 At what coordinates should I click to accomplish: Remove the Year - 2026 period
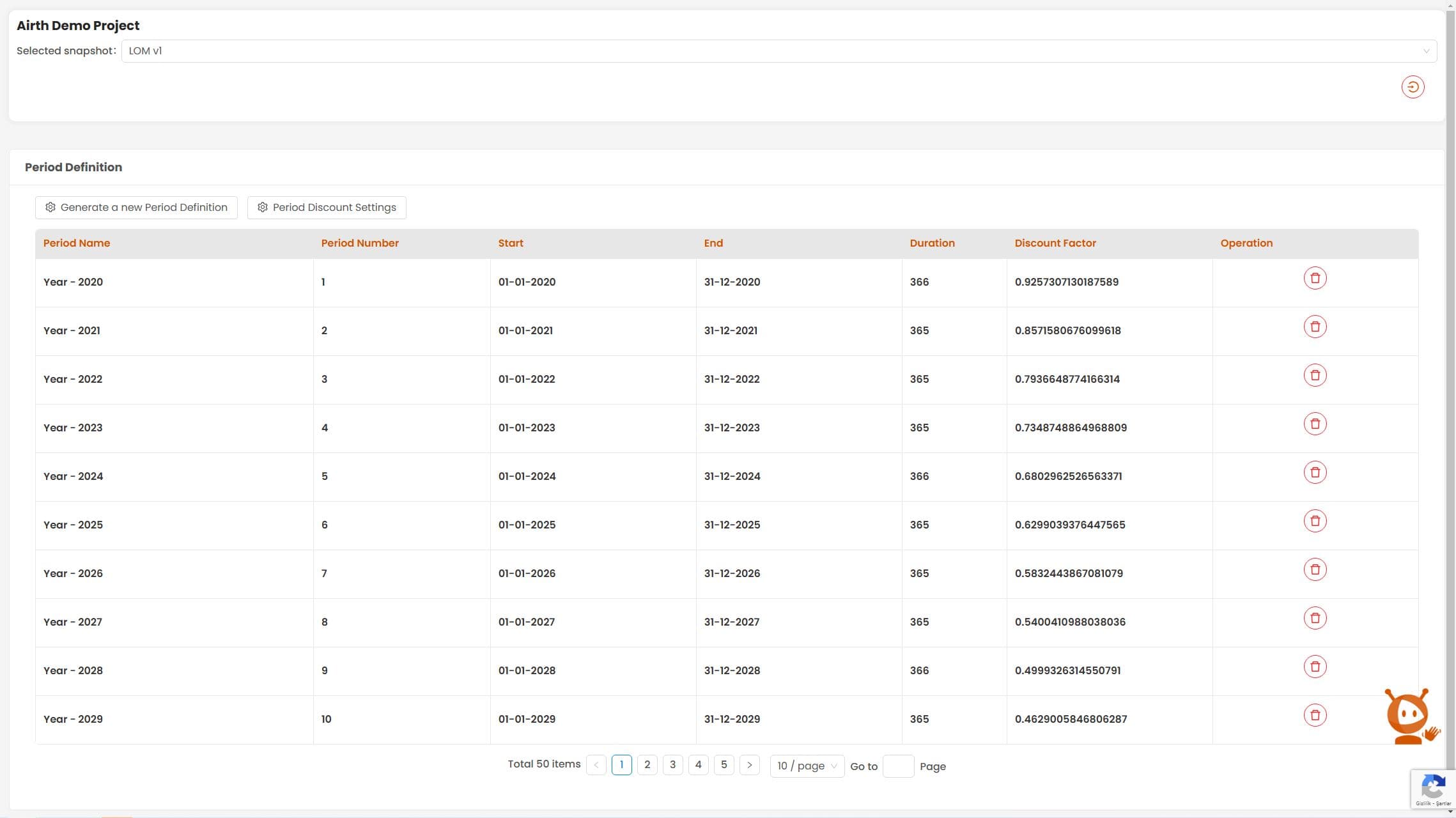1315,569
